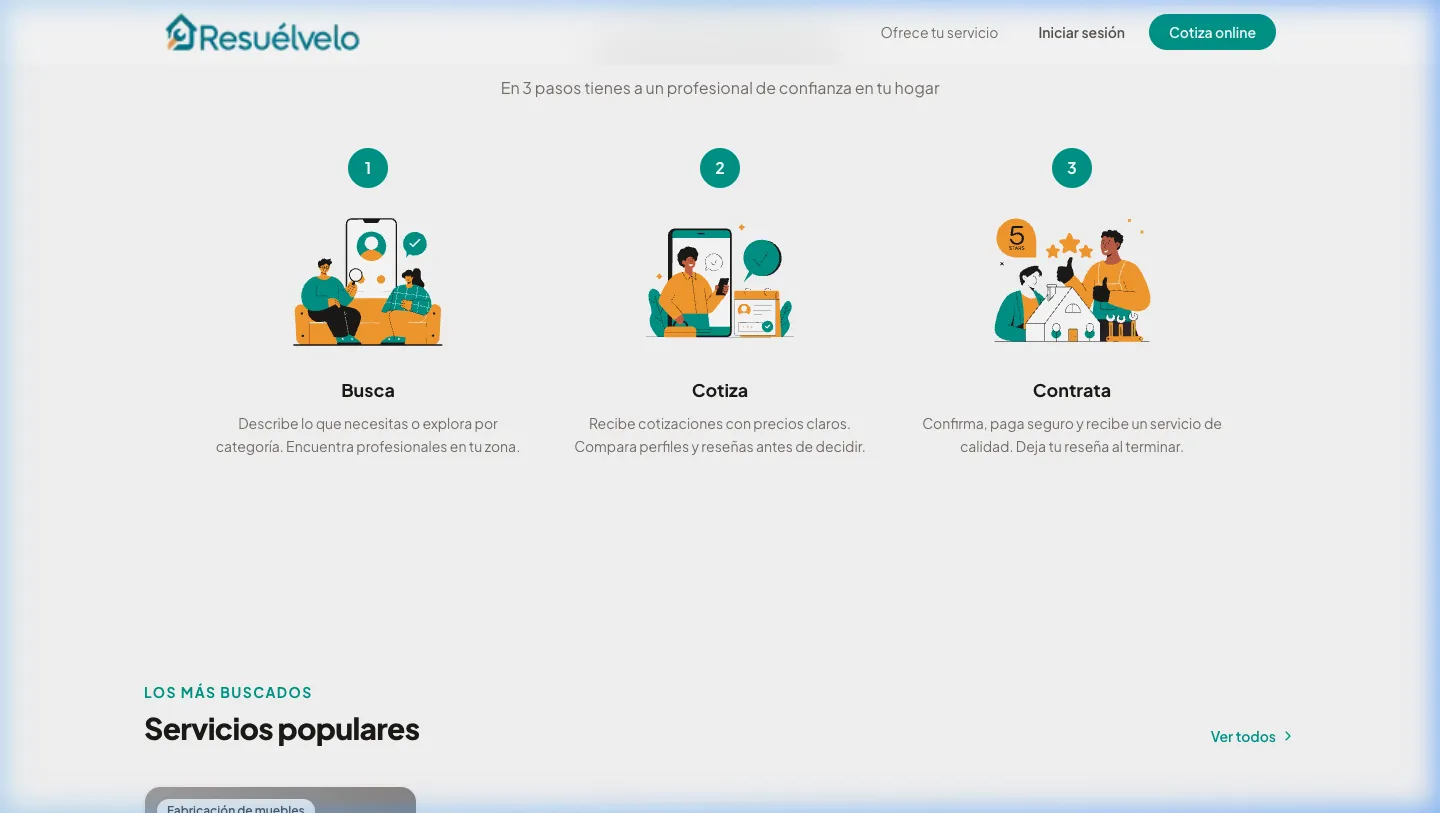Select Ofrece tu servicio in the navigation
This screenshot has height=813, width=1440.
click(939, 32)
